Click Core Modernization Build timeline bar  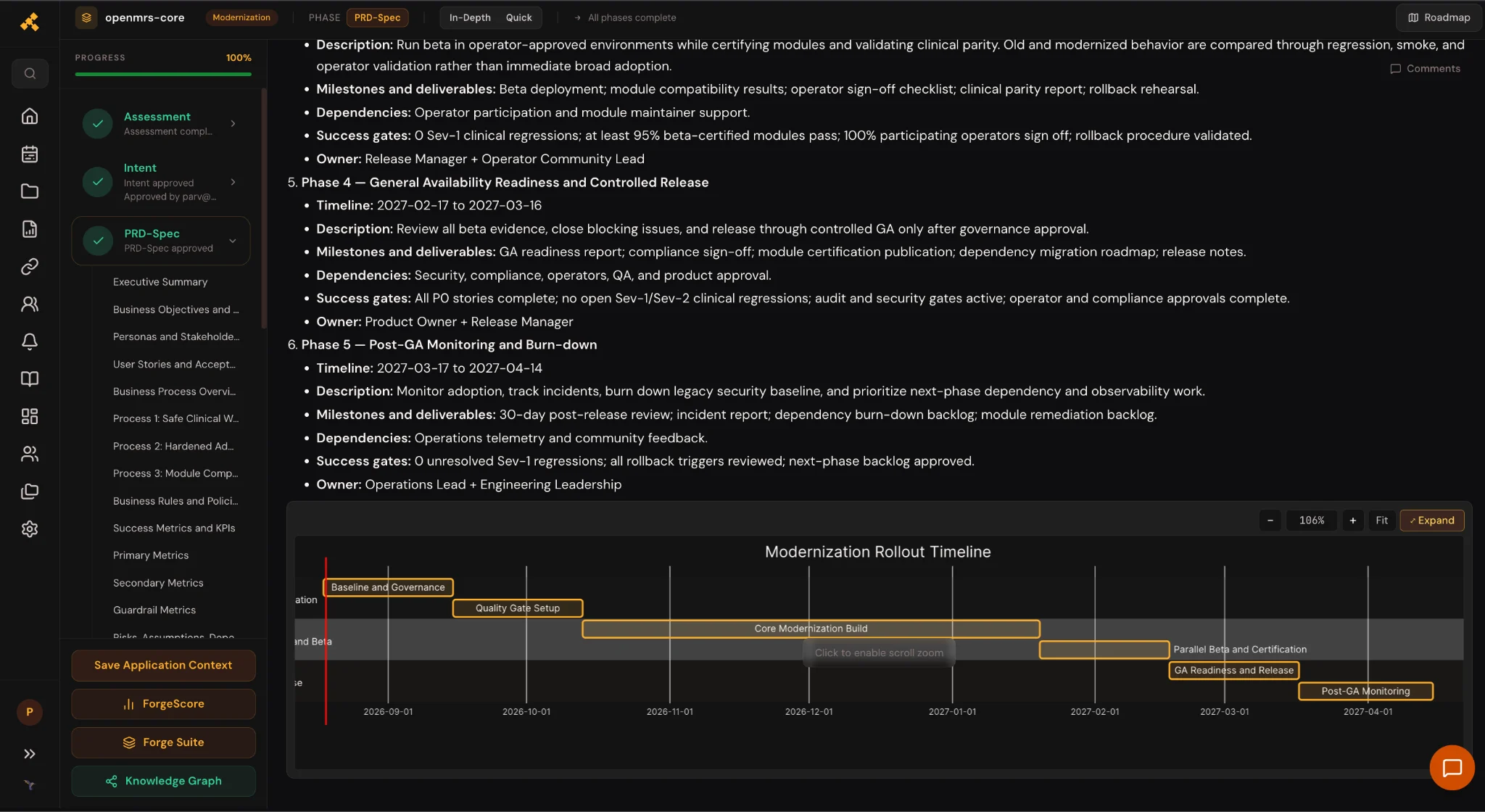click(811, 629)
